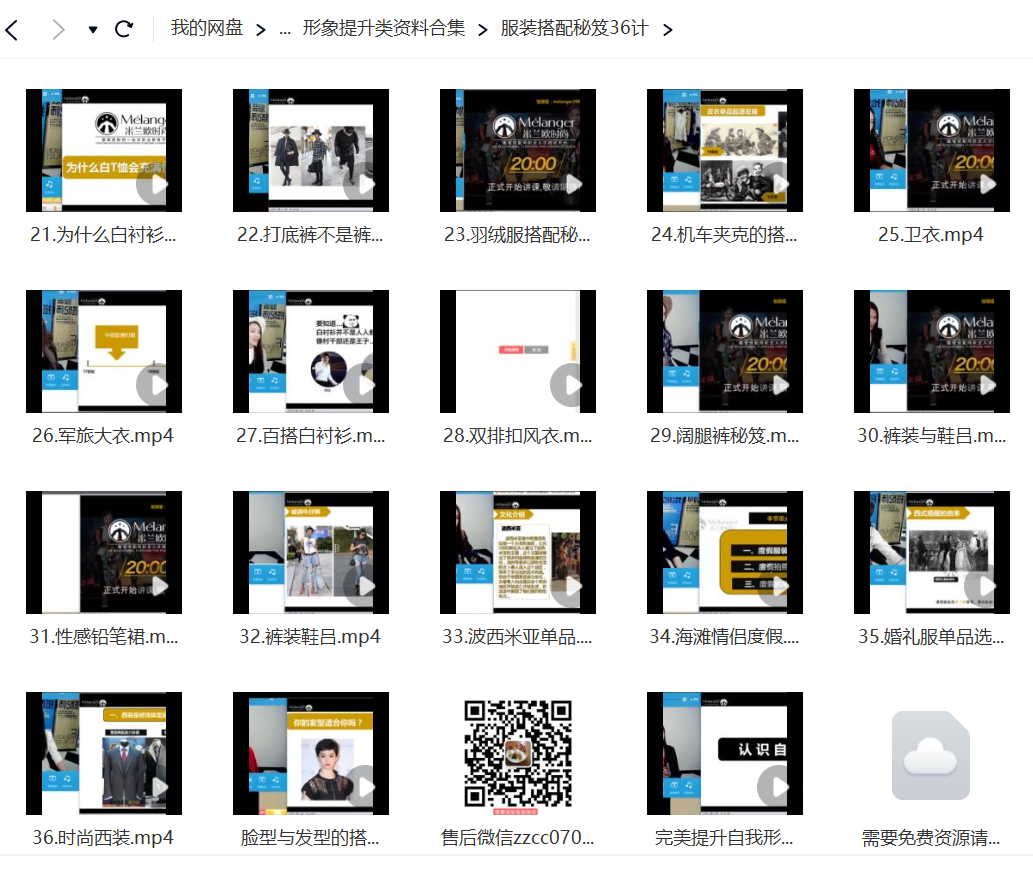Play video 脸型与发型的搭
Viewport: 1033px width, 869px height.
point(311,753)
